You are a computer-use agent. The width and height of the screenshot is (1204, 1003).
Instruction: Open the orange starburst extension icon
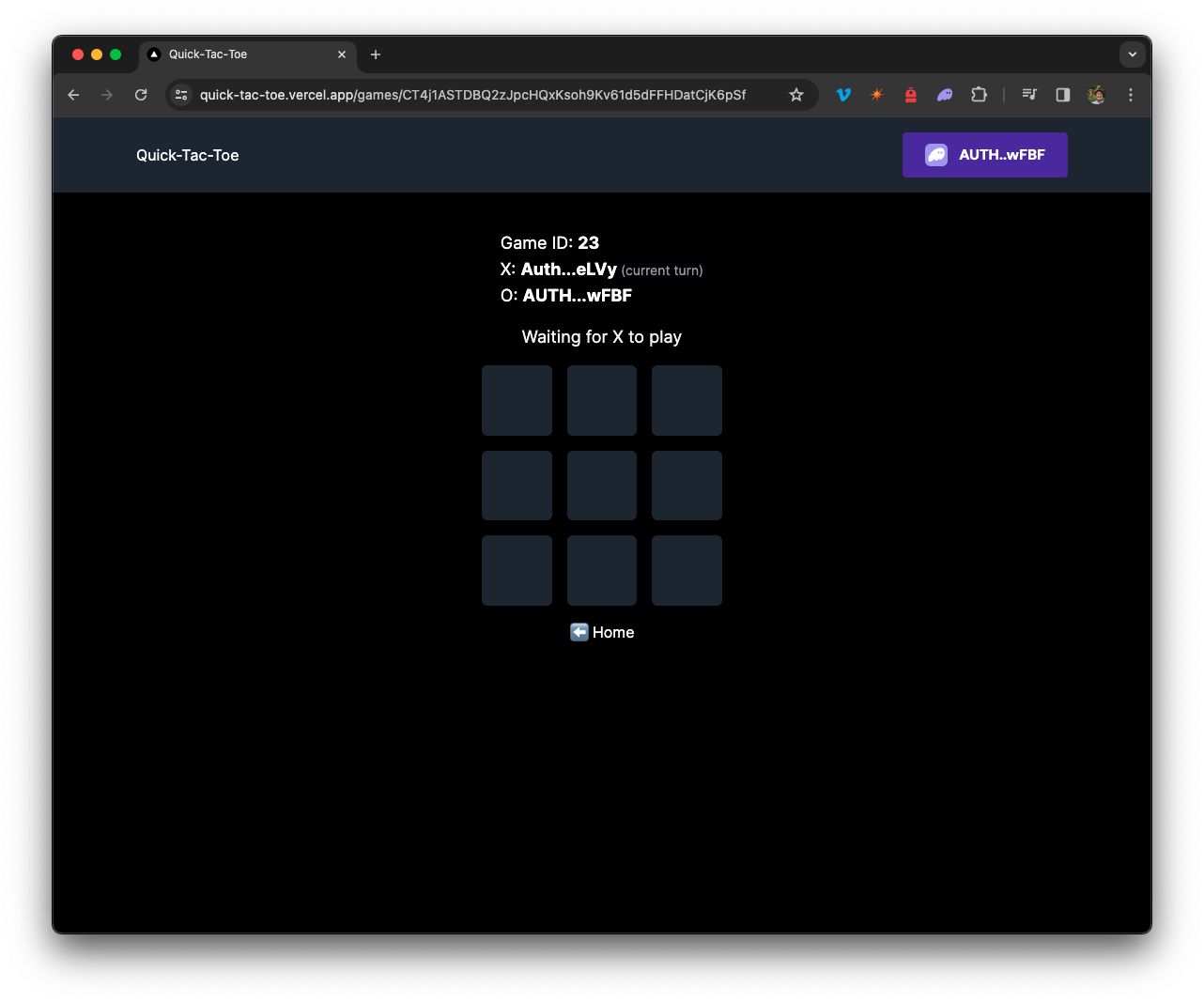877,95
